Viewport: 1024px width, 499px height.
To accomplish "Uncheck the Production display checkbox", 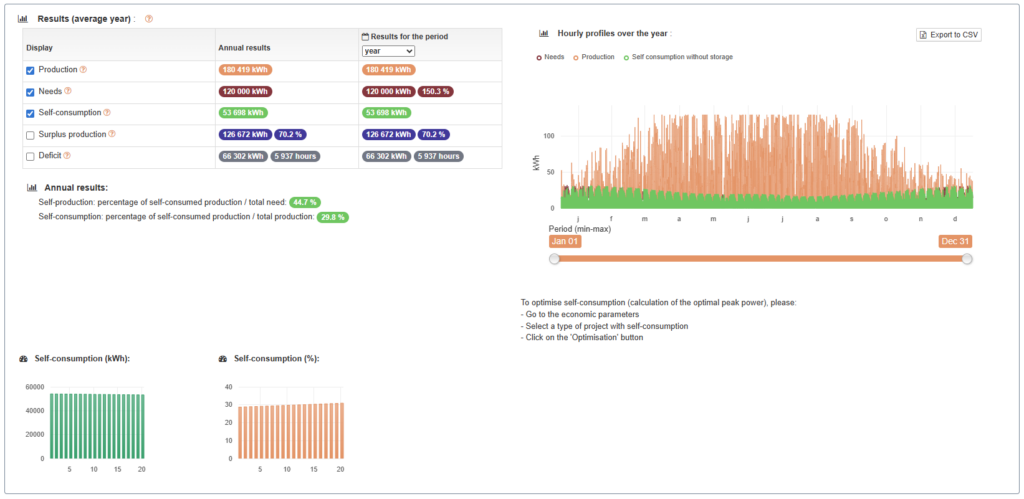I will [x=30, y=70].
